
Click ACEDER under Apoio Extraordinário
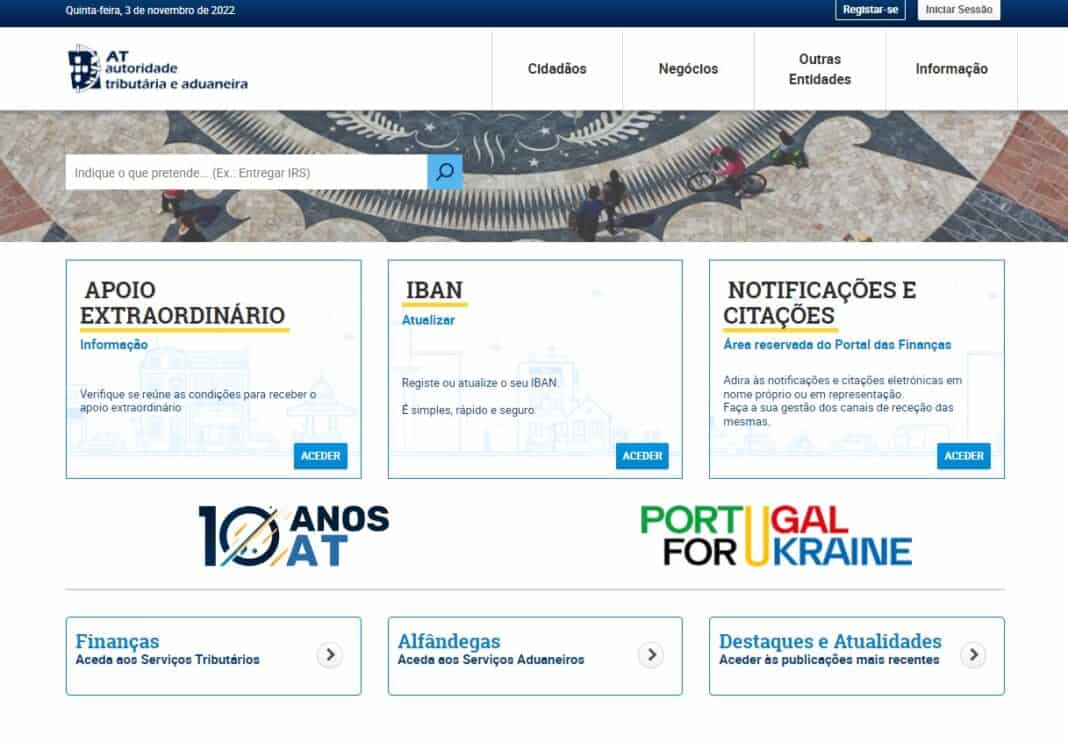point(320,456)
